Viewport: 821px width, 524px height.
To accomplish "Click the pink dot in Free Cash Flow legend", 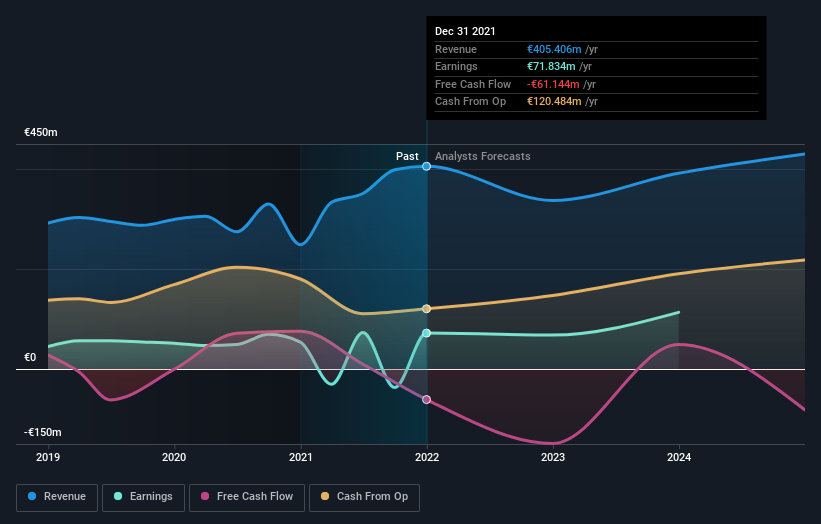I will (205, 496).
